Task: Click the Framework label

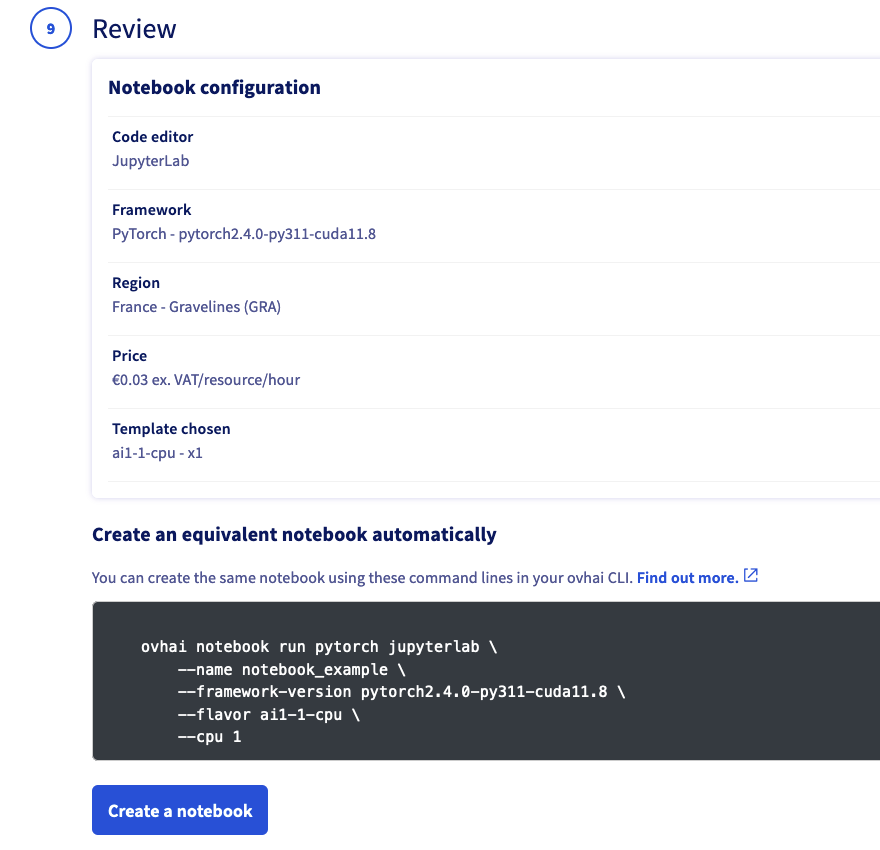Action: click(x=151, y=210)
